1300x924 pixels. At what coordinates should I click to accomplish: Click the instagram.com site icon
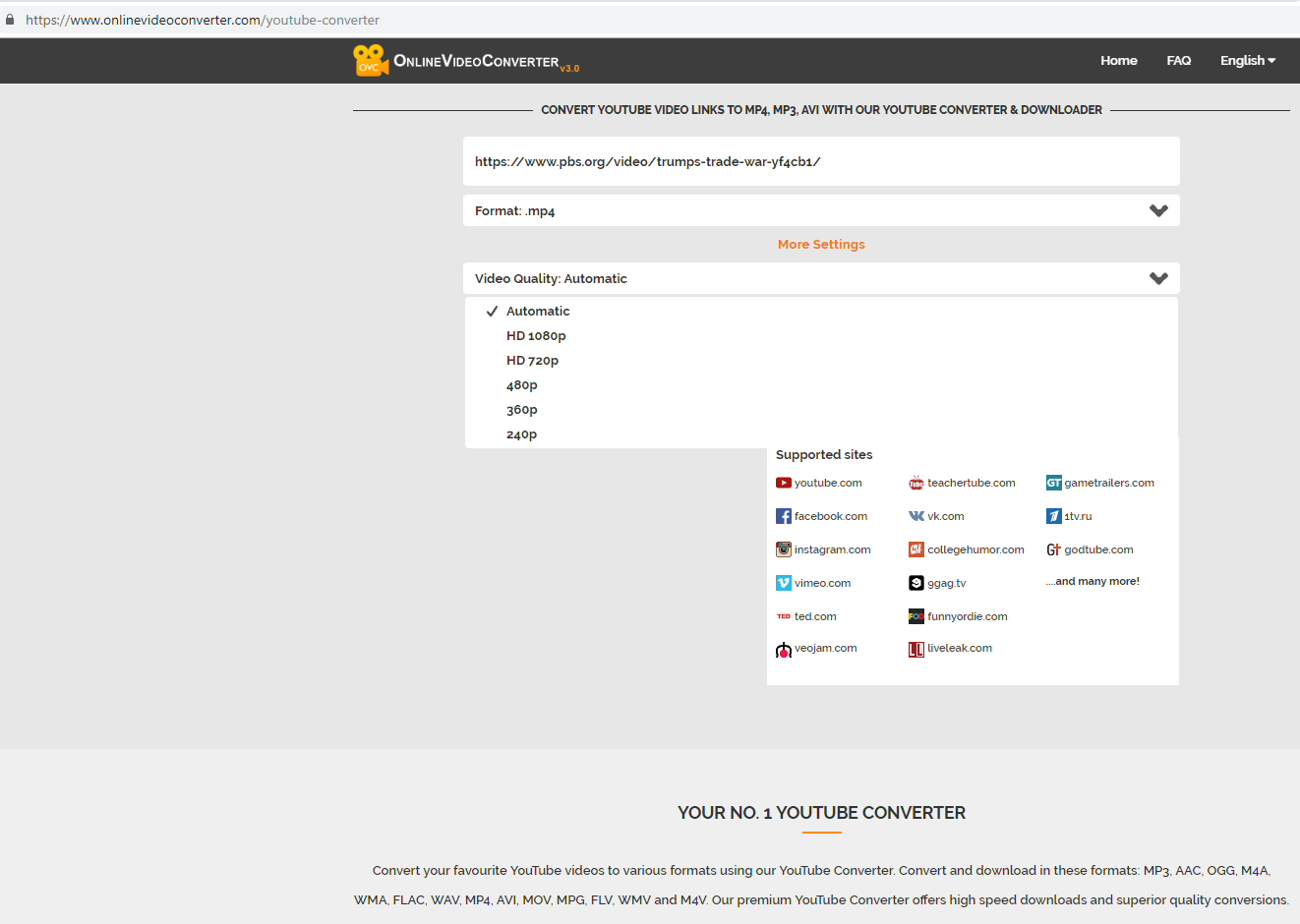click(784, 549)
